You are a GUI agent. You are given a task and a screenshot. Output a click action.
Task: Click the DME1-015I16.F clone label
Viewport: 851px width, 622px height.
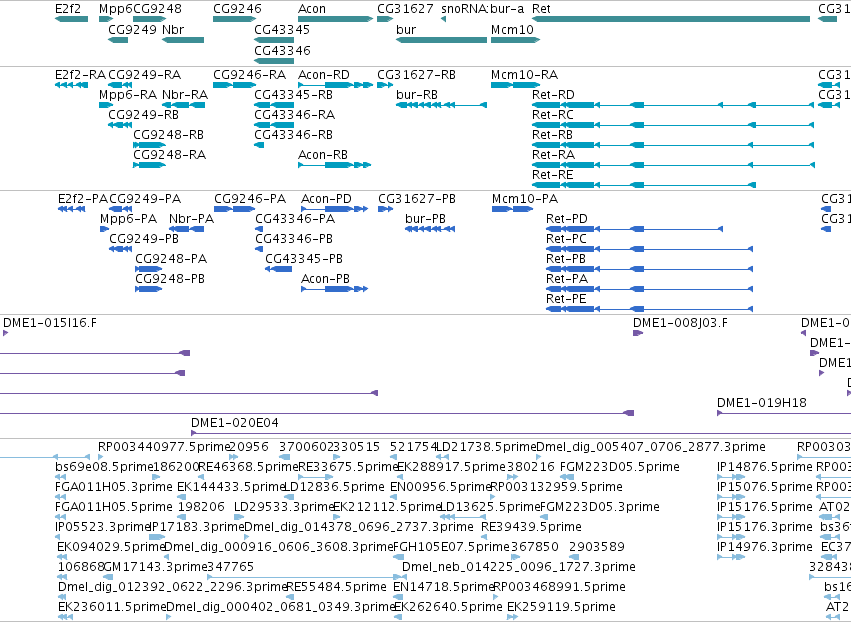click(x=50, y=323)
